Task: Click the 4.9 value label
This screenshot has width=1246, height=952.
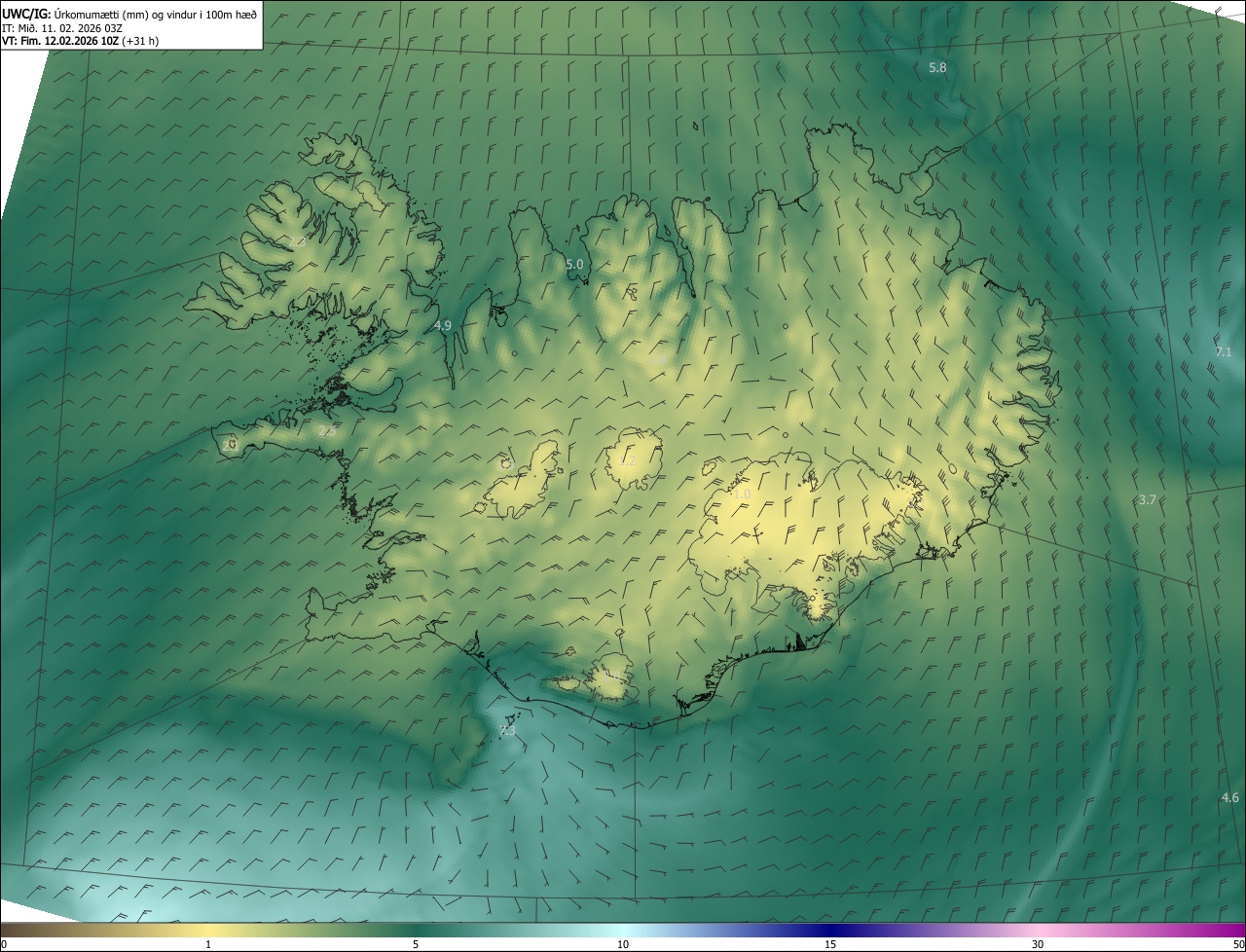Action: pyautogui.click(x=443, y=325)
